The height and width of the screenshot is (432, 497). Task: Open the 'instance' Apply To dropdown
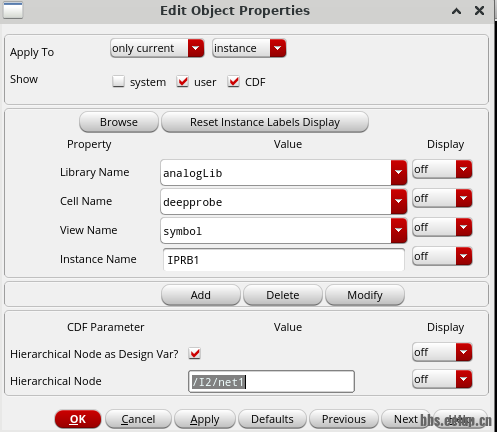coord(249,48)
